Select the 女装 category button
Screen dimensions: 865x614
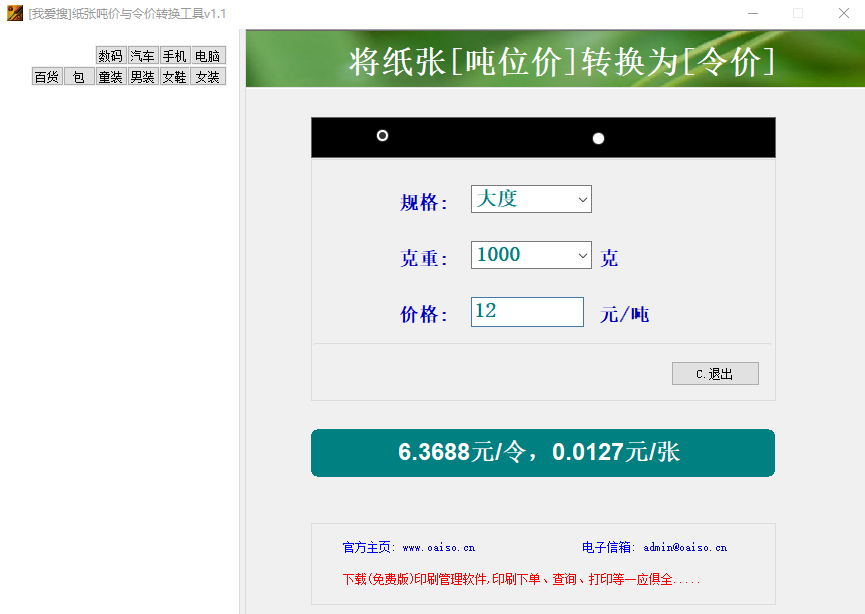tap(208, 77)
